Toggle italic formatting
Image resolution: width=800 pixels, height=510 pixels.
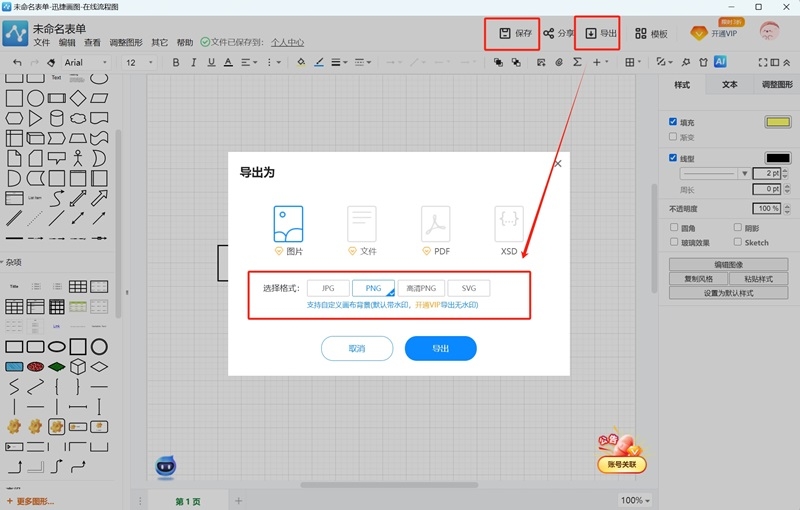tap(193, 62)
